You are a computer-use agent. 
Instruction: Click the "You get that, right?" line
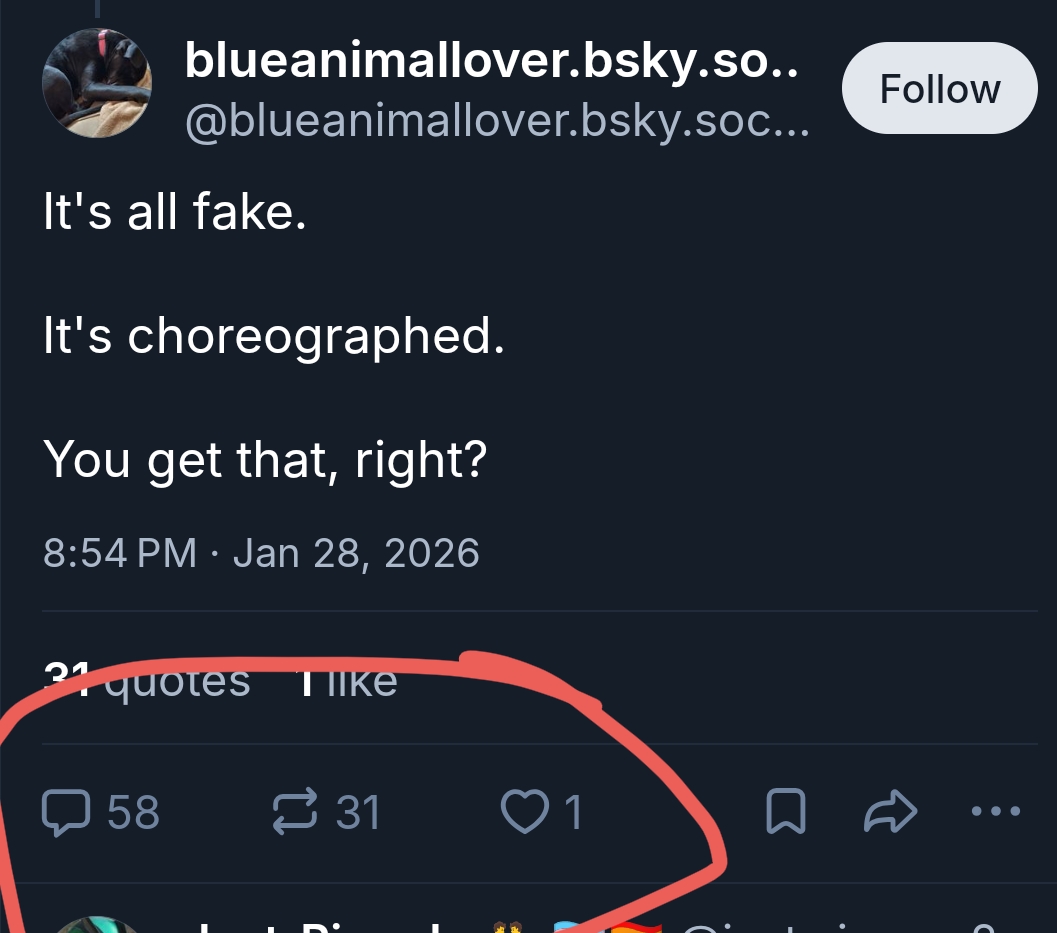coord(265,459)
